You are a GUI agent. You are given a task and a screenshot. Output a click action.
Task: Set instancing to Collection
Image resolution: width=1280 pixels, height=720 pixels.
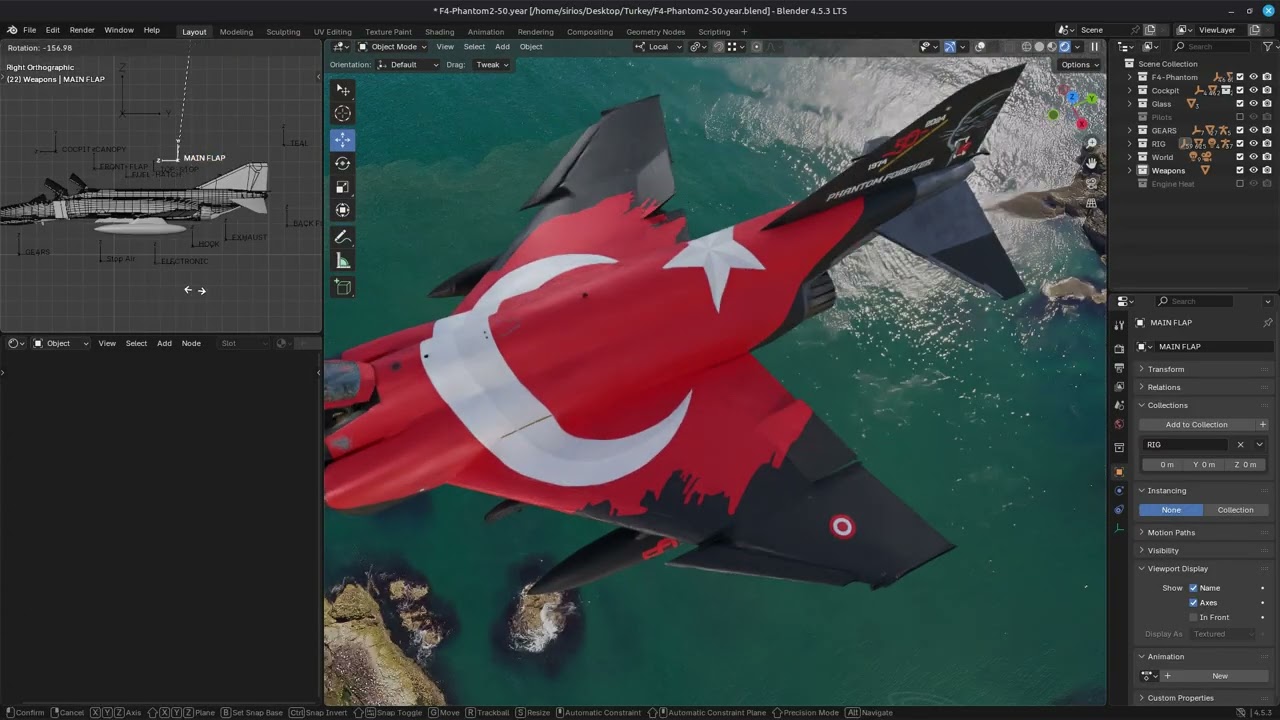pos(1235,510)
